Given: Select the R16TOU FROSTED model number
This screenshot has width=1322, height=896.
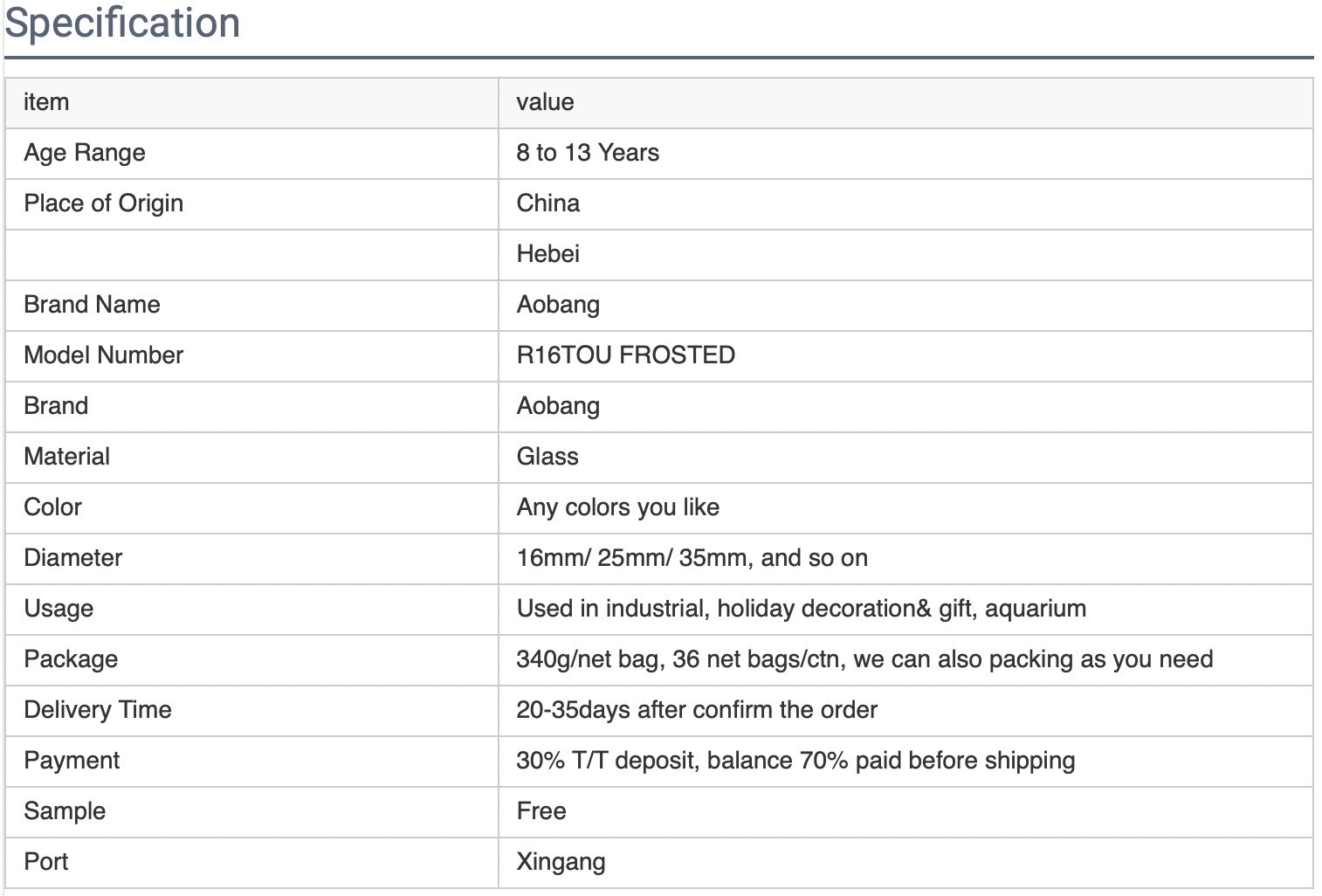Looking at the screenshot, I should (625, 355).
